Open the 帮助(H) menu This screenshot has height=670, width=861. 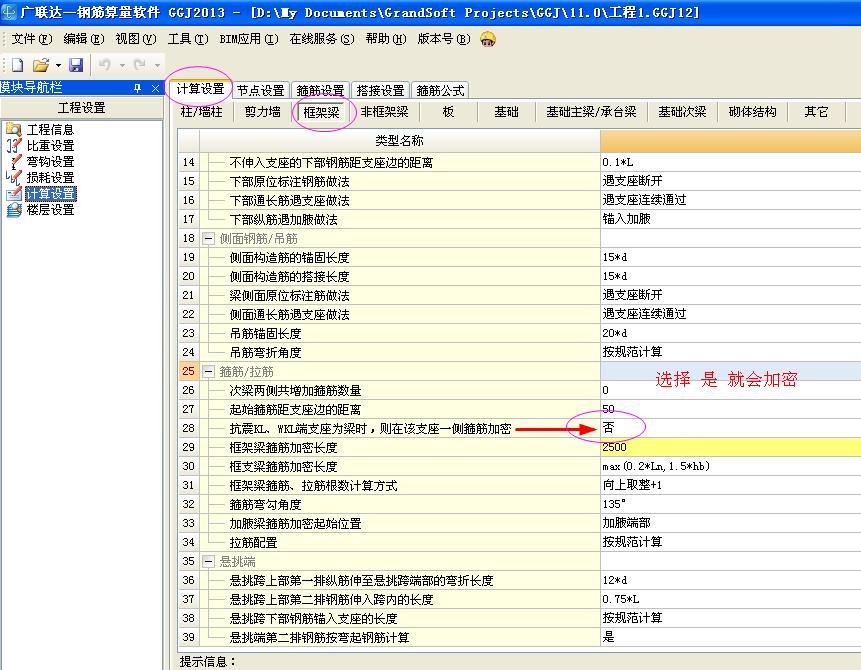coord(385,39)
